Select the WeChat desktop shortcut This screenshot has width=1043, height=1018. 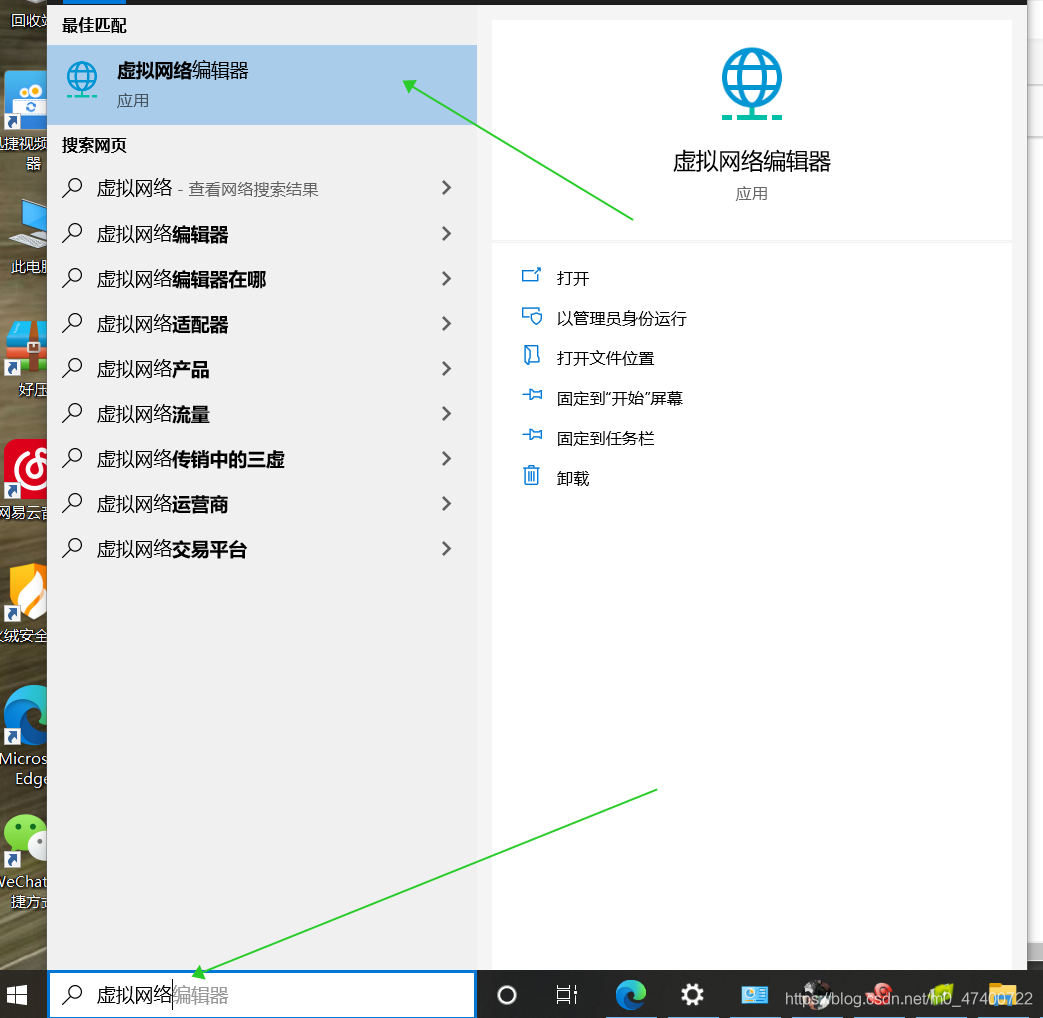(x=24, y=862)
